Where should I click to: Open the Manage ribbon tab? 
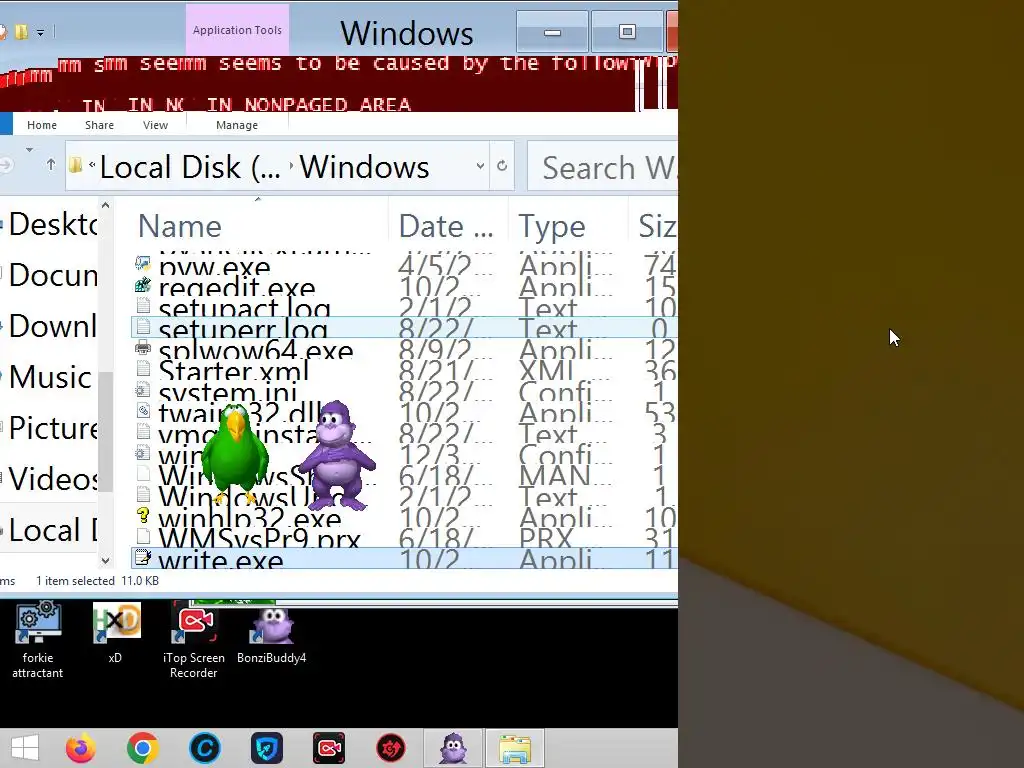tap(236, 125)
